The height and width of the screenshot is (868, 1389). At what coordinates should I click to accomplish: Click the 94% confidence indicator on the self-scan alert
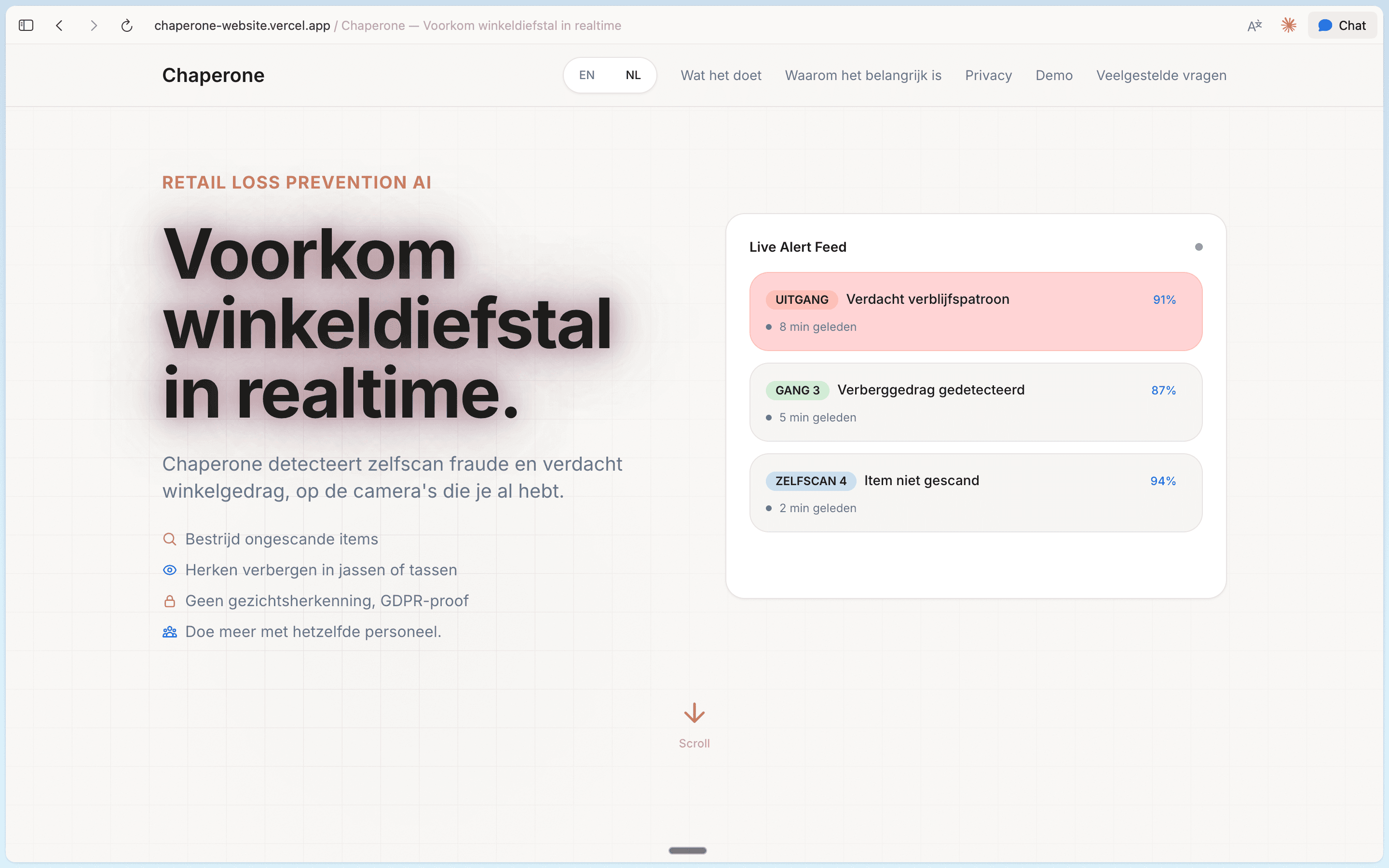click(1163, 480)
